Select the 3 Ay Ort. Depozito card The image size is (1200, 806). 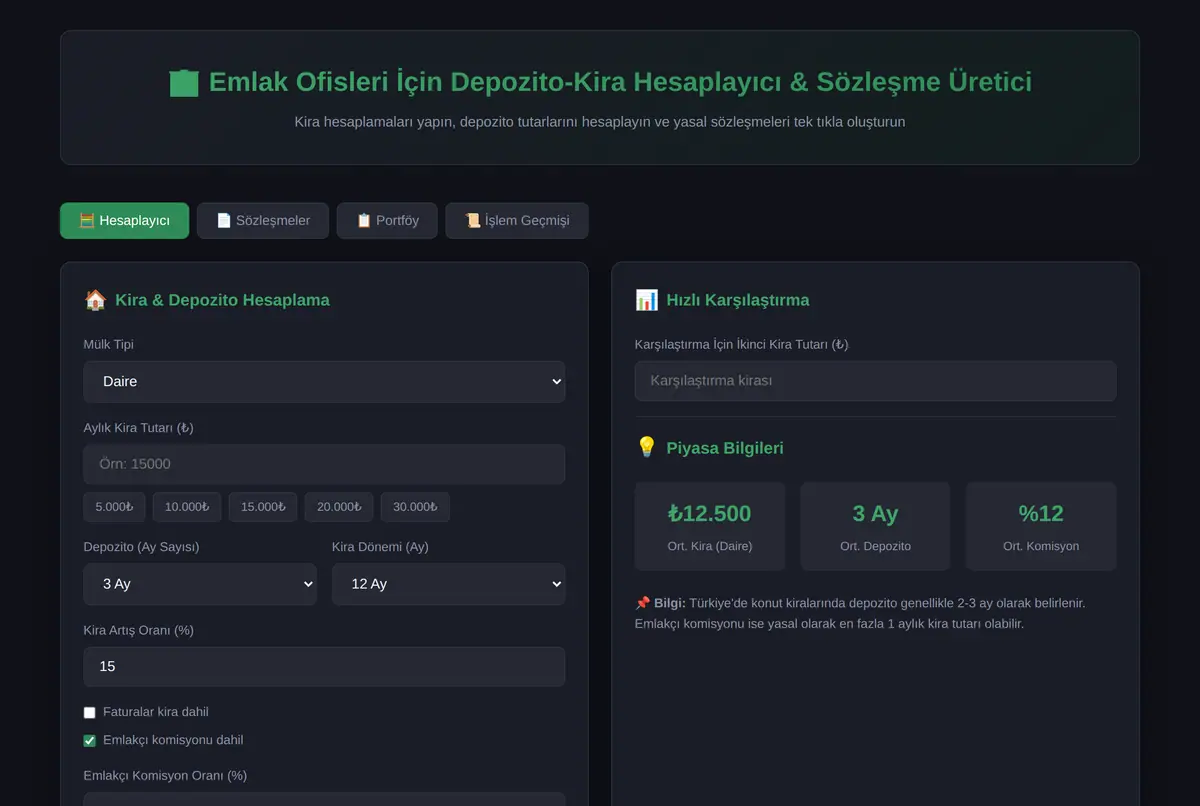[x=875, y=527]
